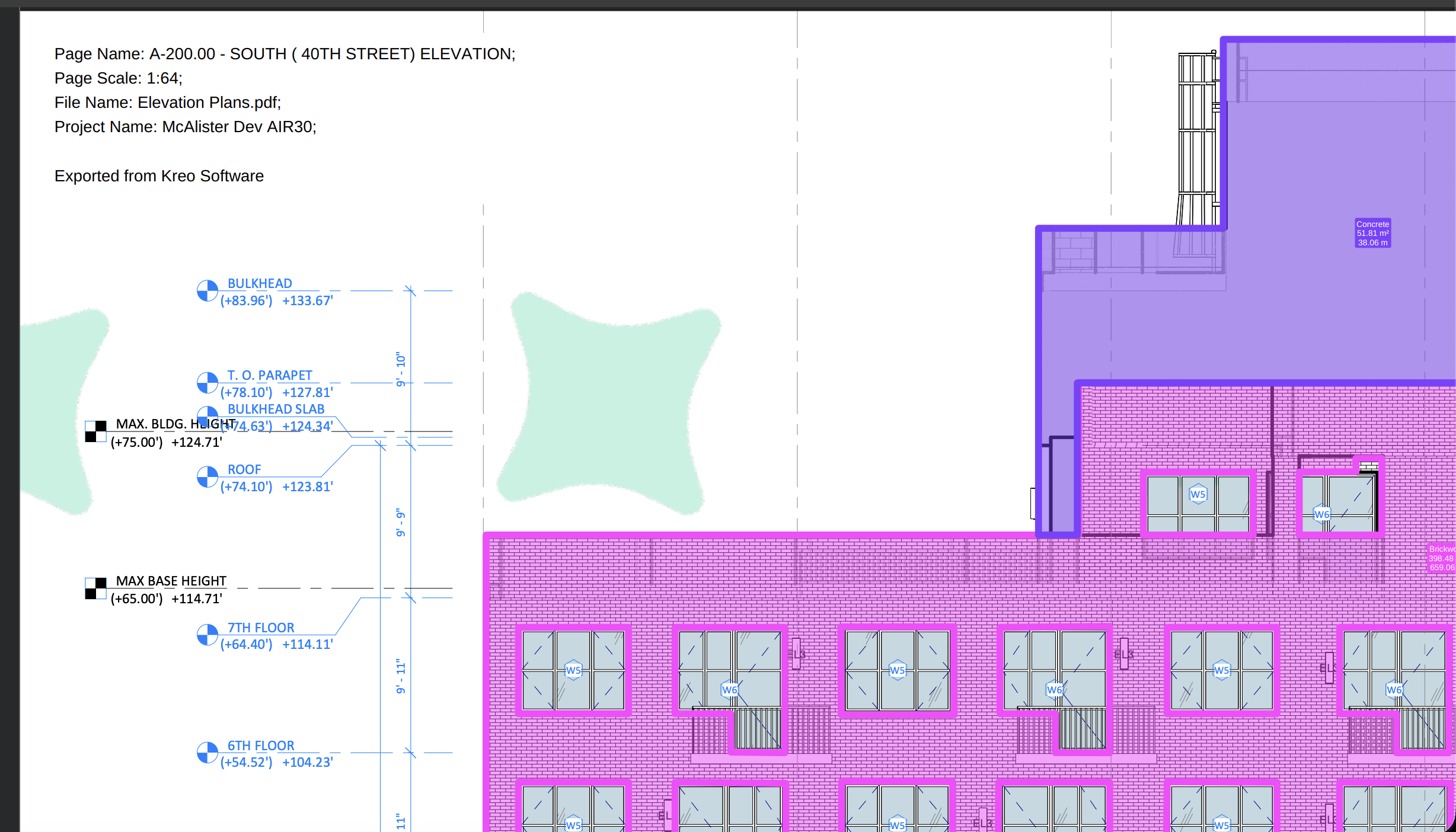Click the 9' - 11" dimension text
Screen dimensions: 1456x832
pos(401,676)
